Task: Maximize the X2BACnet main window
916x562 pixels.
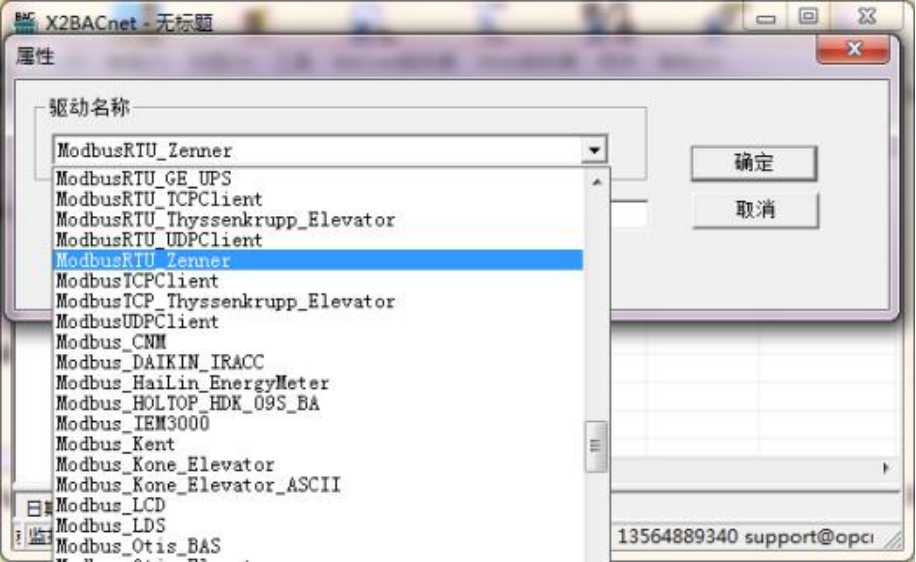Action: 809,16
